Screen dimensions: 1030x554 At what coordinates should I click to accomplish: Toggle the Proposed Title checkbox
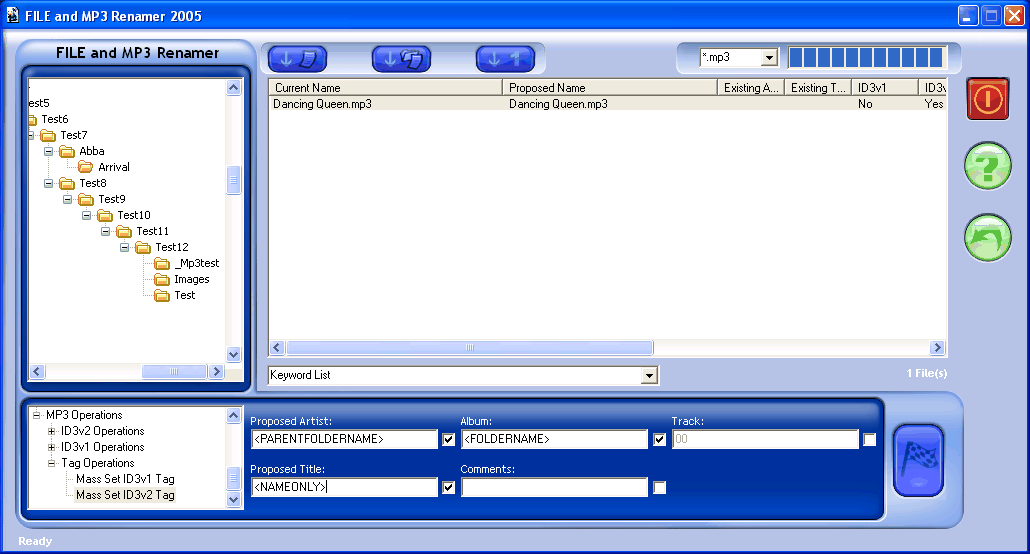click(449, 487)
